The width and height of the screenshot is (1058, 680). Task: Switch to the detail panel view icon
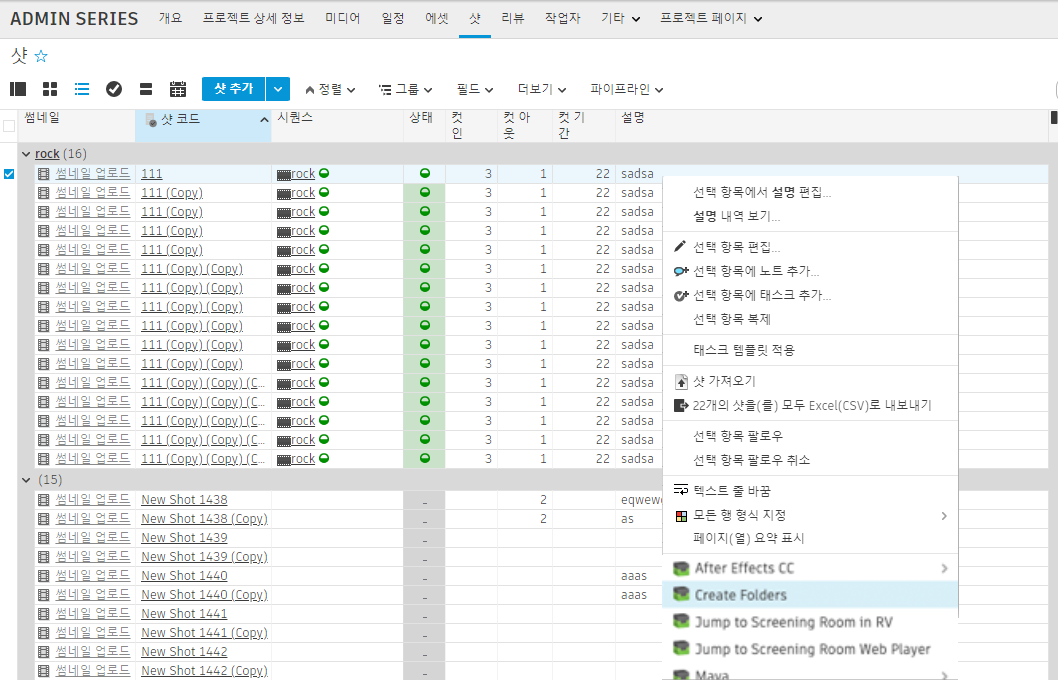pyautogui.click(x=18, y=89)
